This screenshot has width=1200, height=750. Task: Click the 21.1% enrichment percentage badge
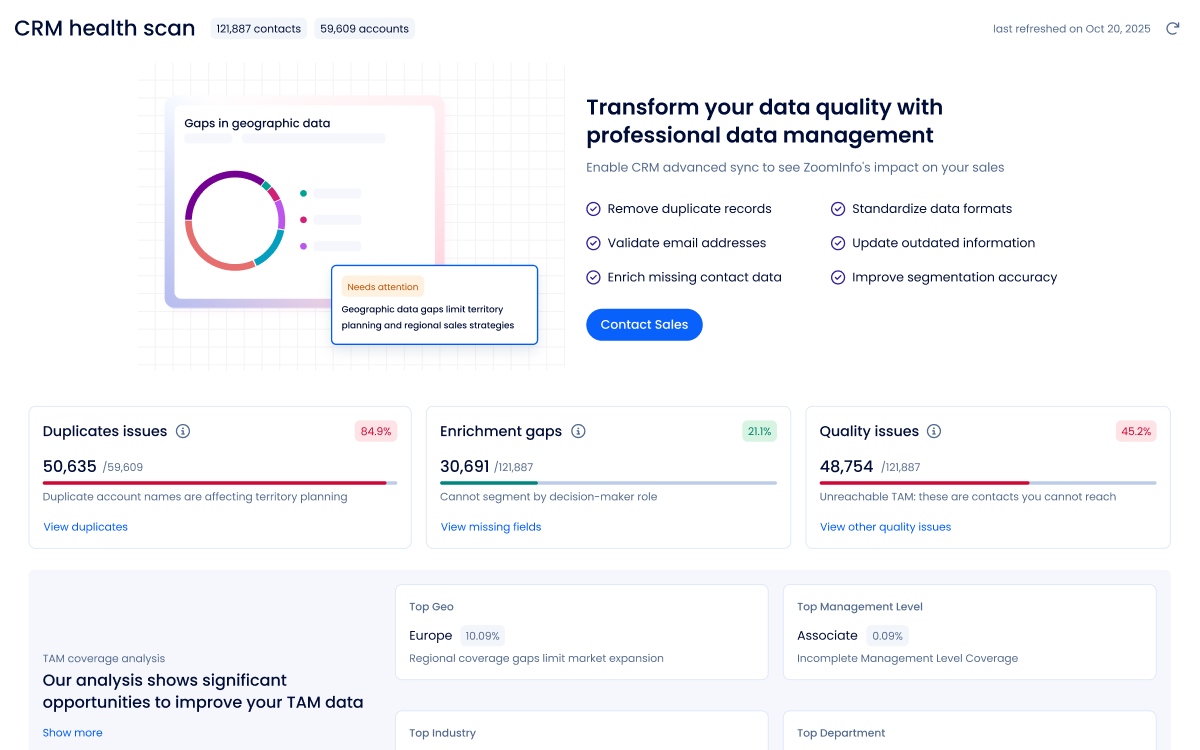coord(759,431)
